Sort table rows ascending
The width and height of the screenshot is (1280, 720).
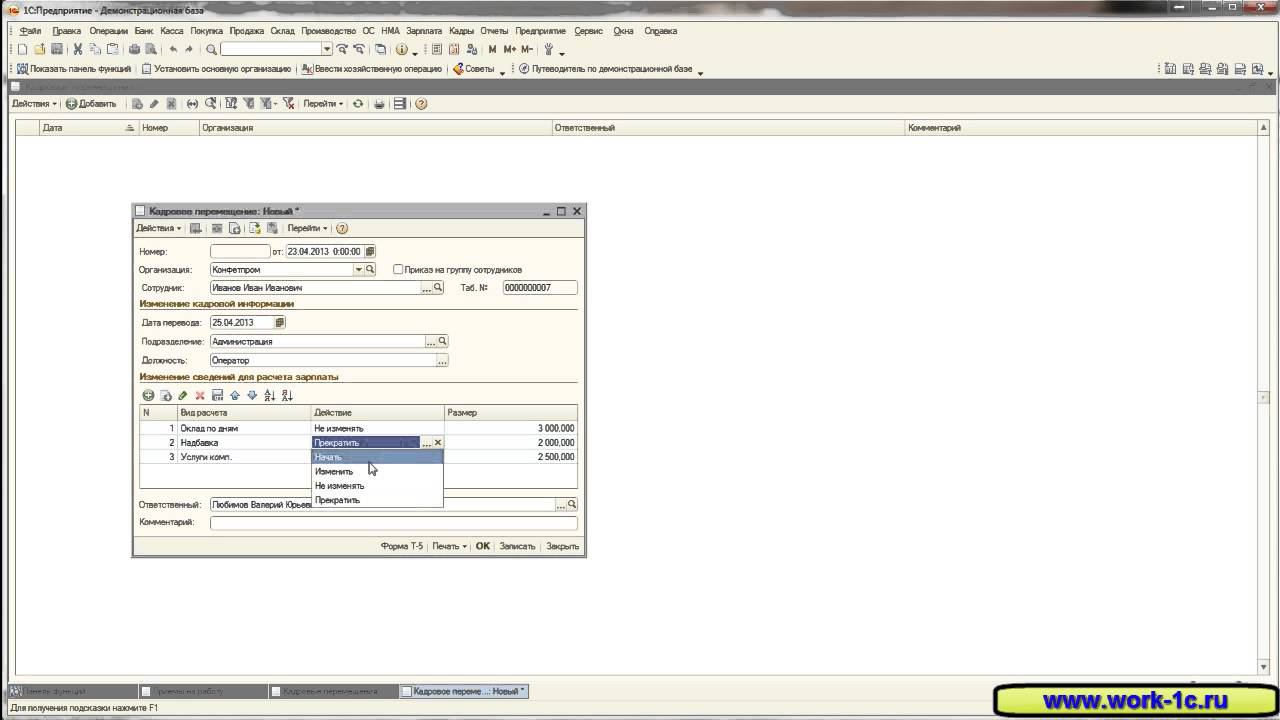pos(270,396)
